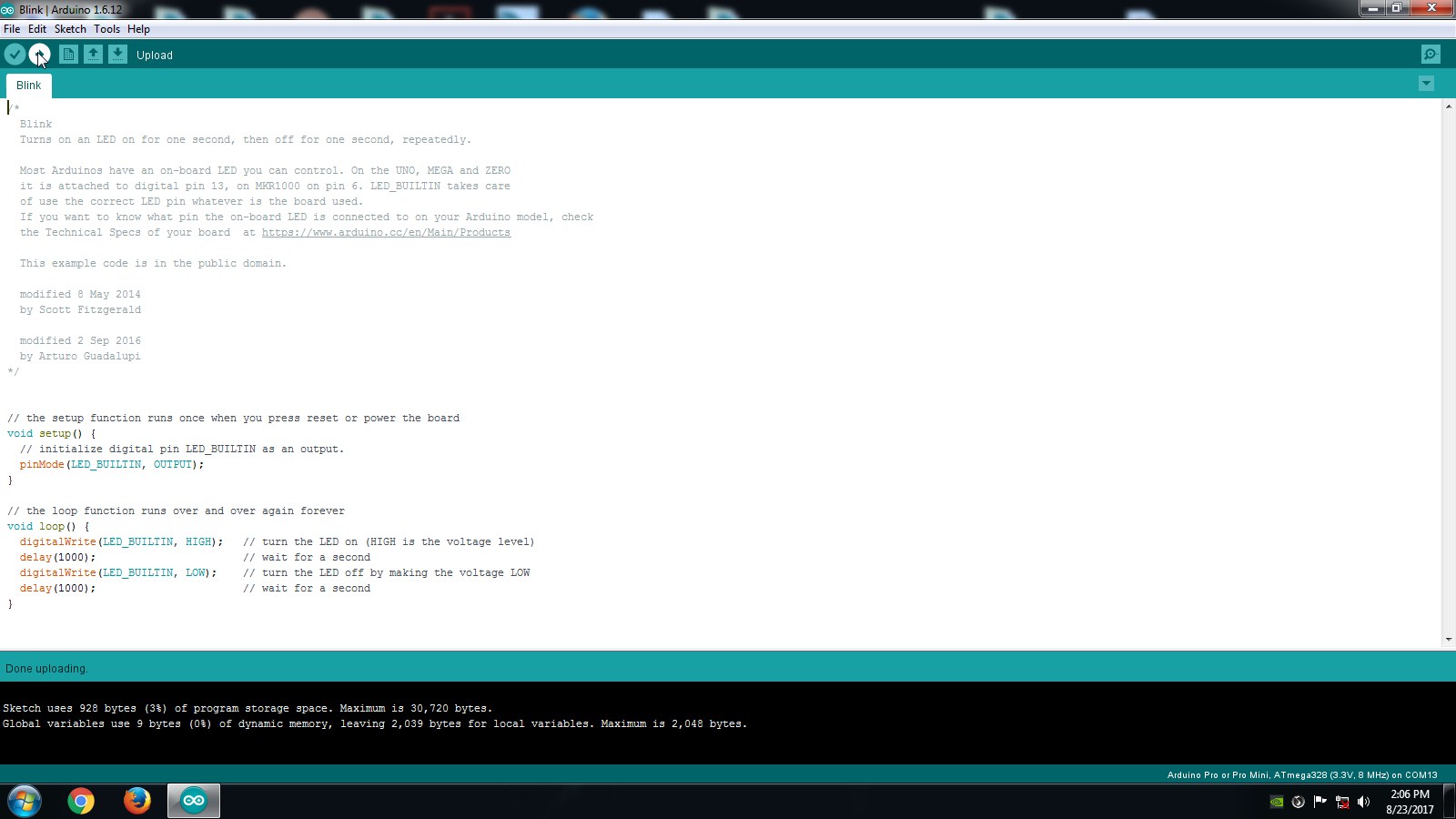Click the board info 'Arduino Pro or Pro Mini' status

pos(1302,775)
